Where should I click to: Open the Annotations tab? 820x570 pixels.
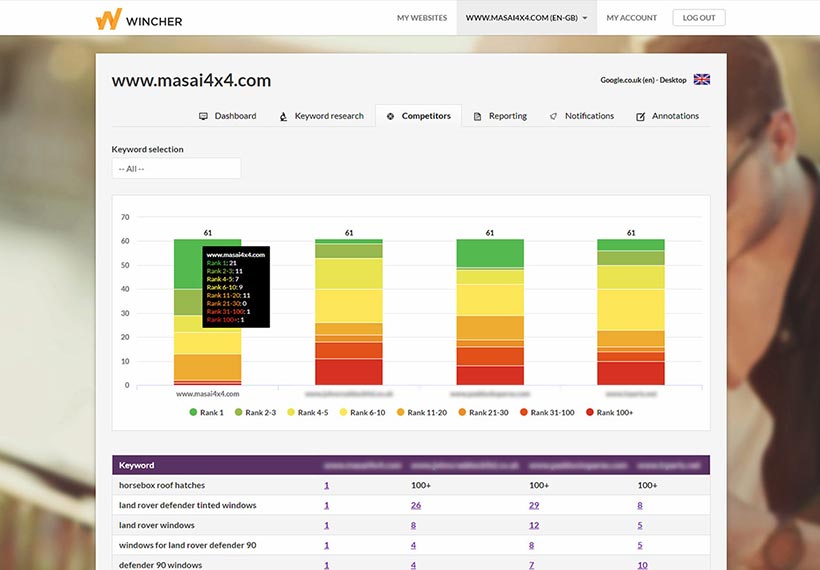tap(667, 116)
